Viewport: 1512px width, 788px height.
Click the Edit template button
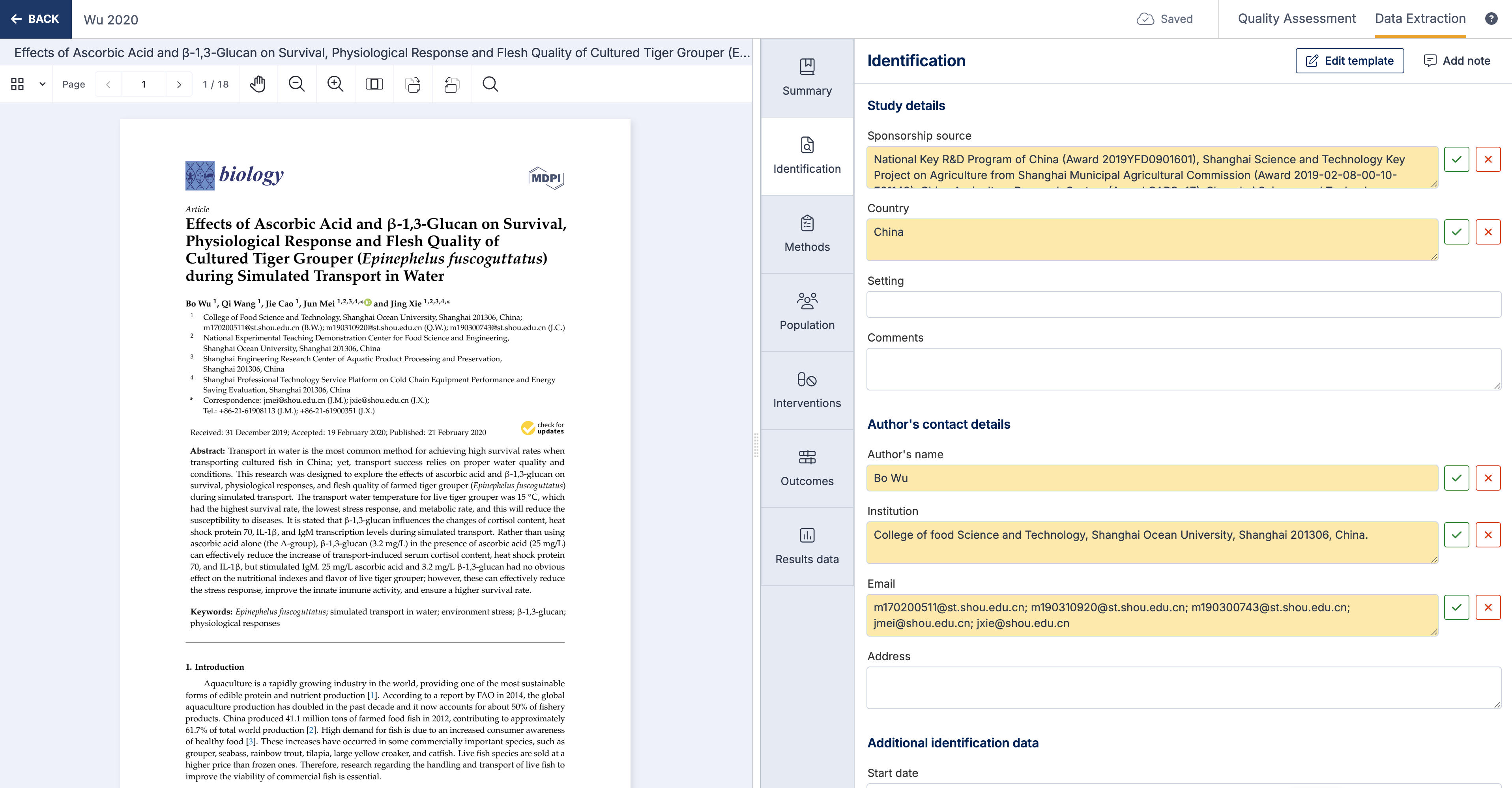click(x=1349, y=61)
